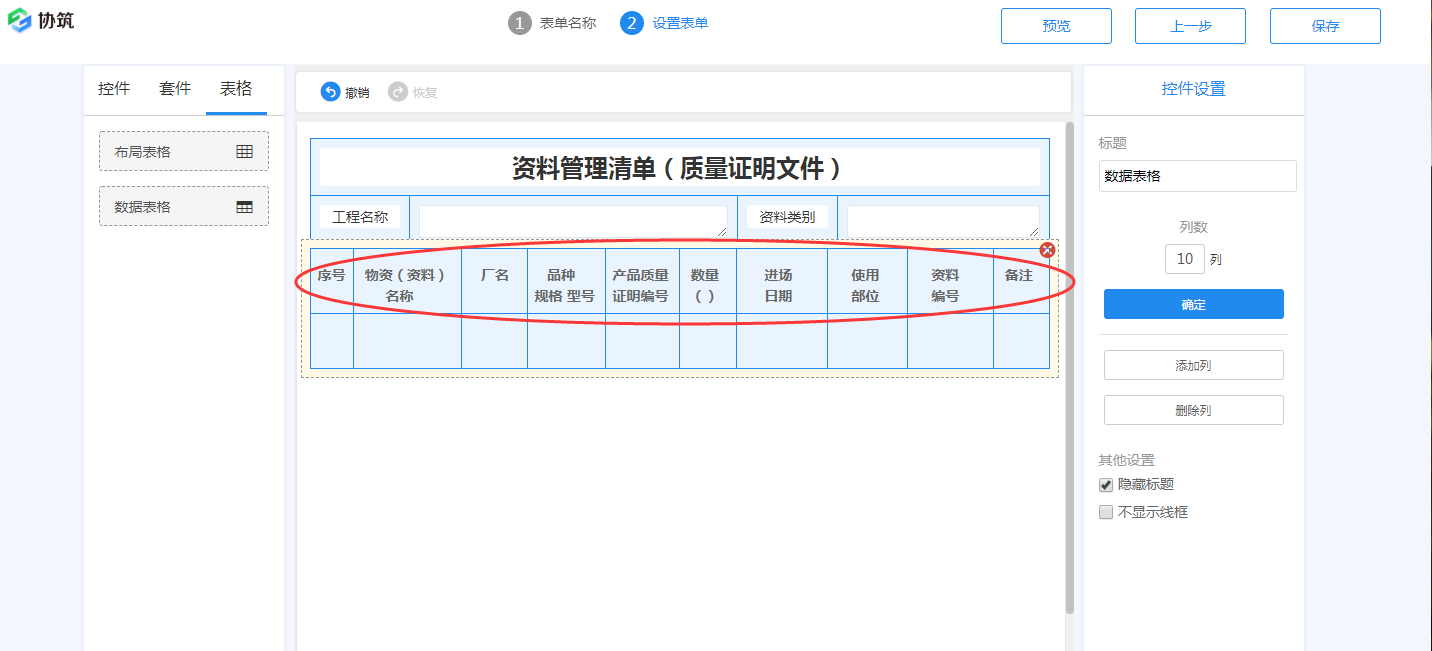Switch to the 控件 tab
The image size is (1432, 651).
click(x=113, y=89)
